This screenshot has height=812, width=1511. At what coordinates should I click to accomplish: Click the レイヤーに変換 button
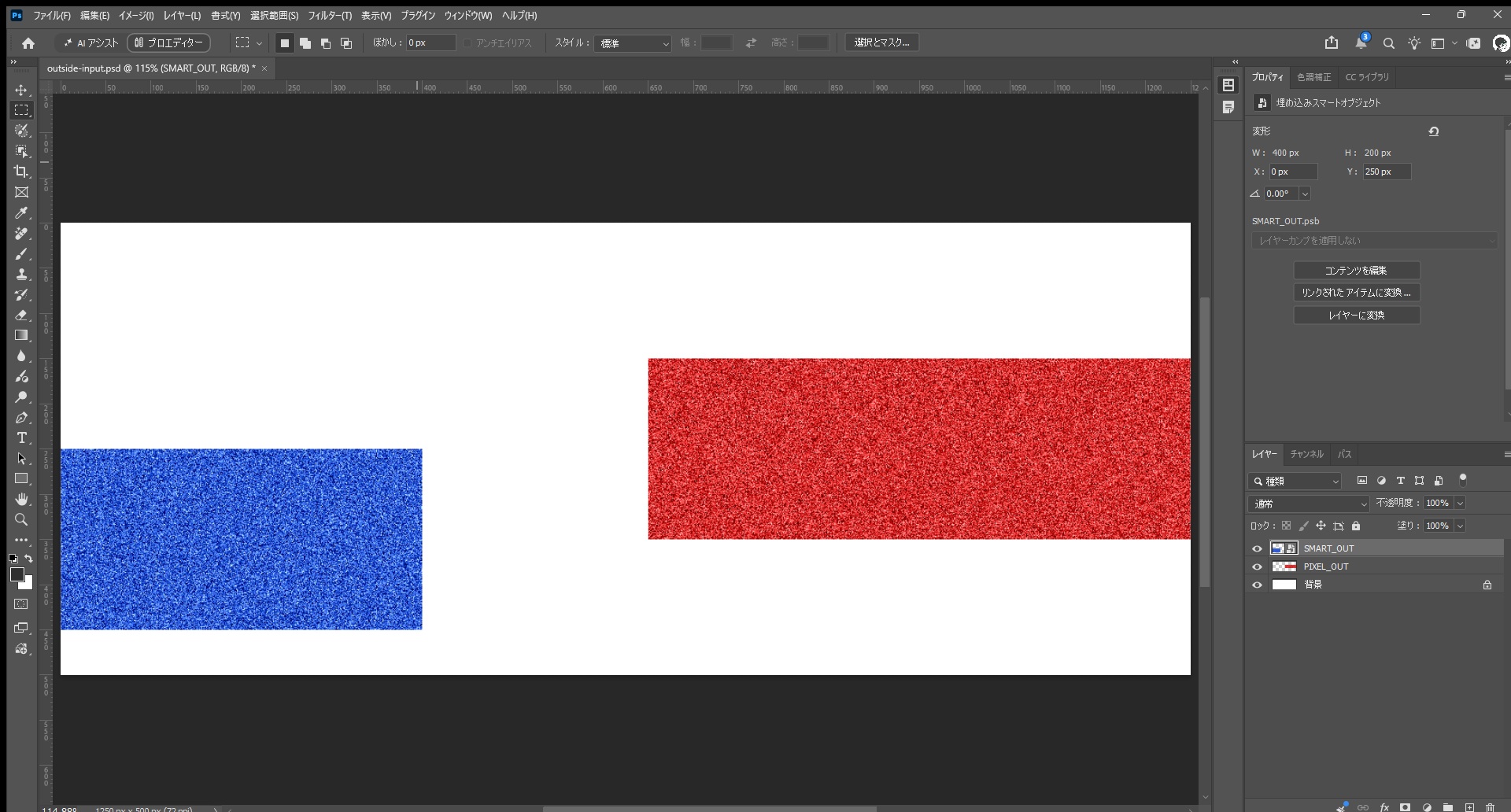(x=1357, y=316)
